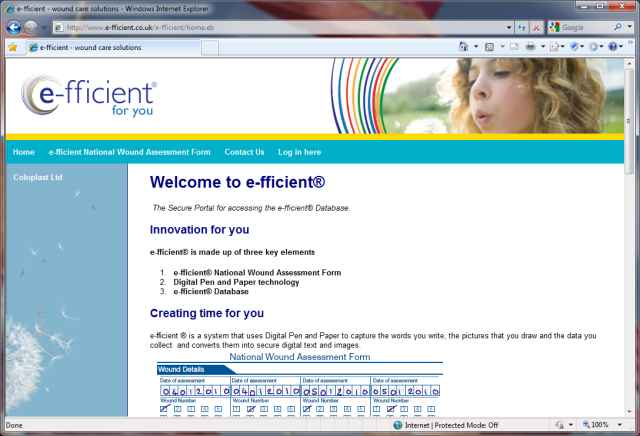Click the Internet Protected Mode Off status text

[x=451, y=425]
